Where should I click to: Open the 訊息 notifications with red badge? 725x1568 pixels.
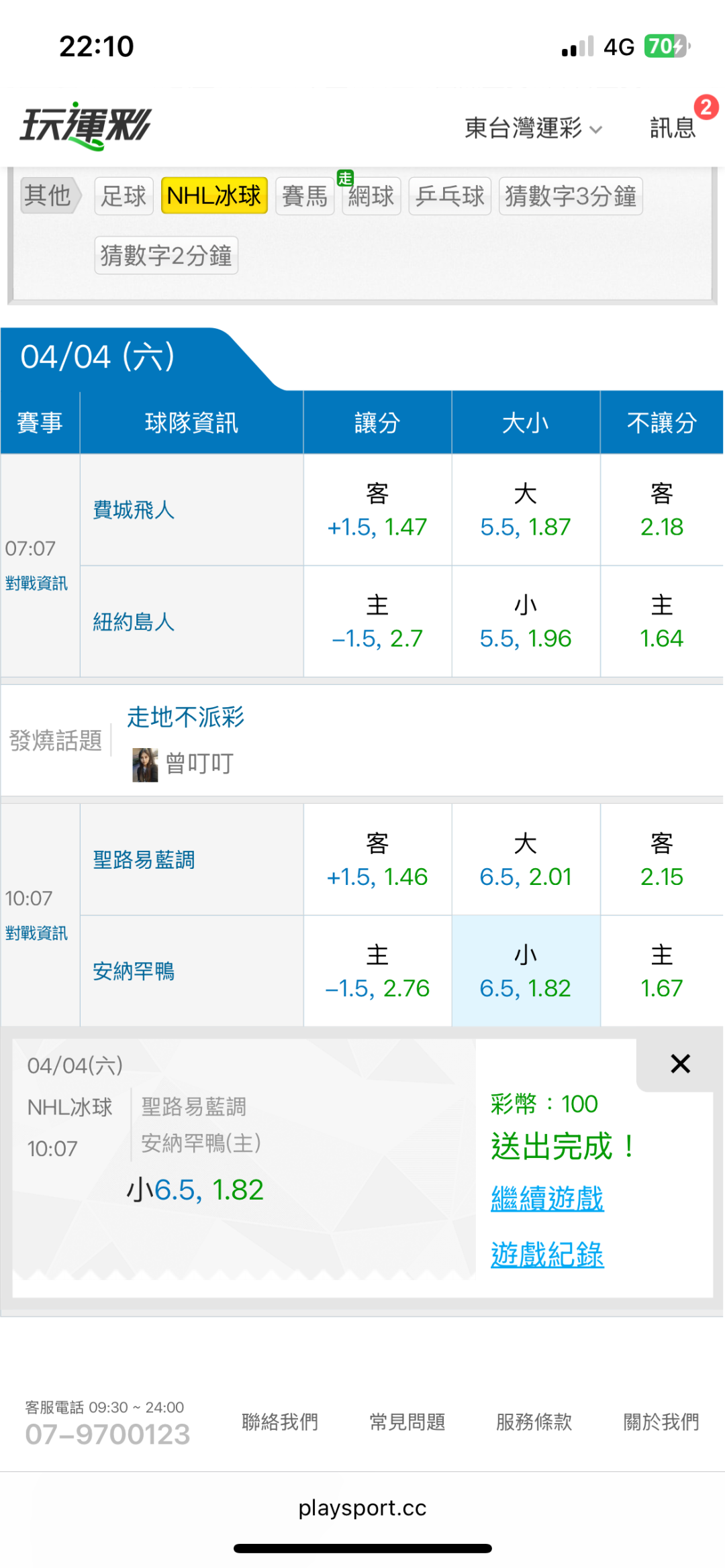point(673,127)
